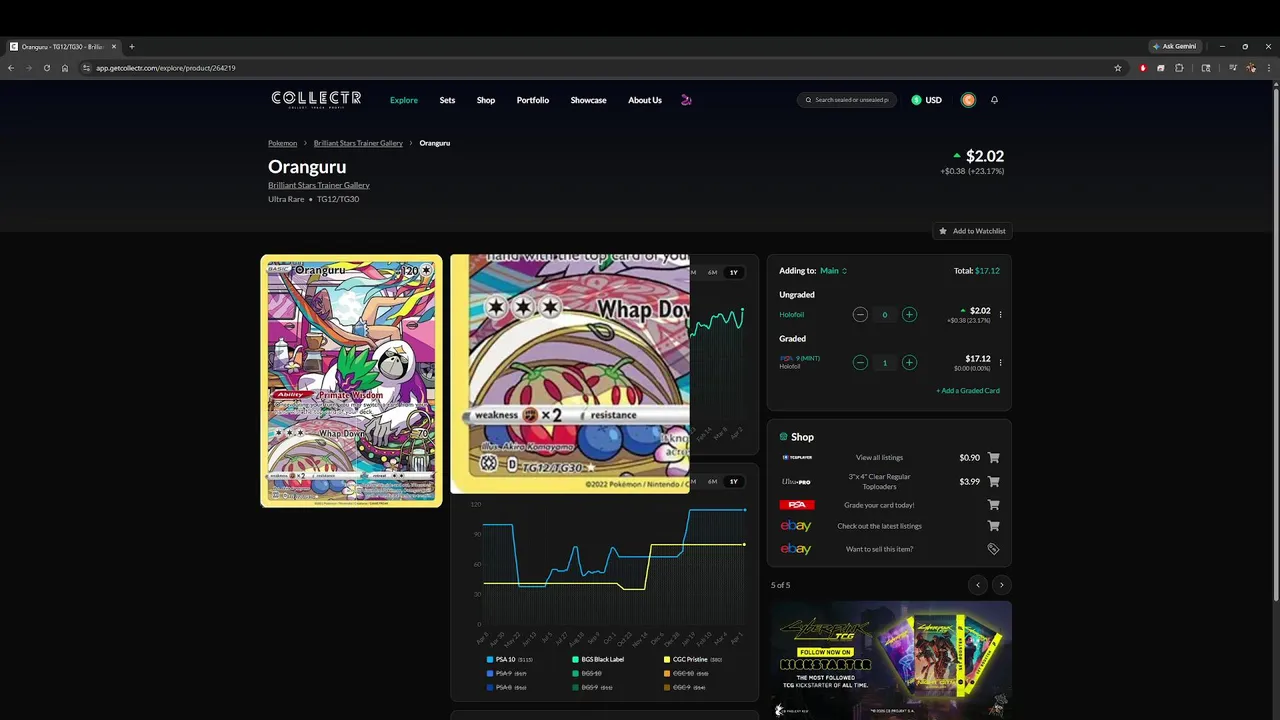Increase PSA 9 graded quantity

(909, 363)
